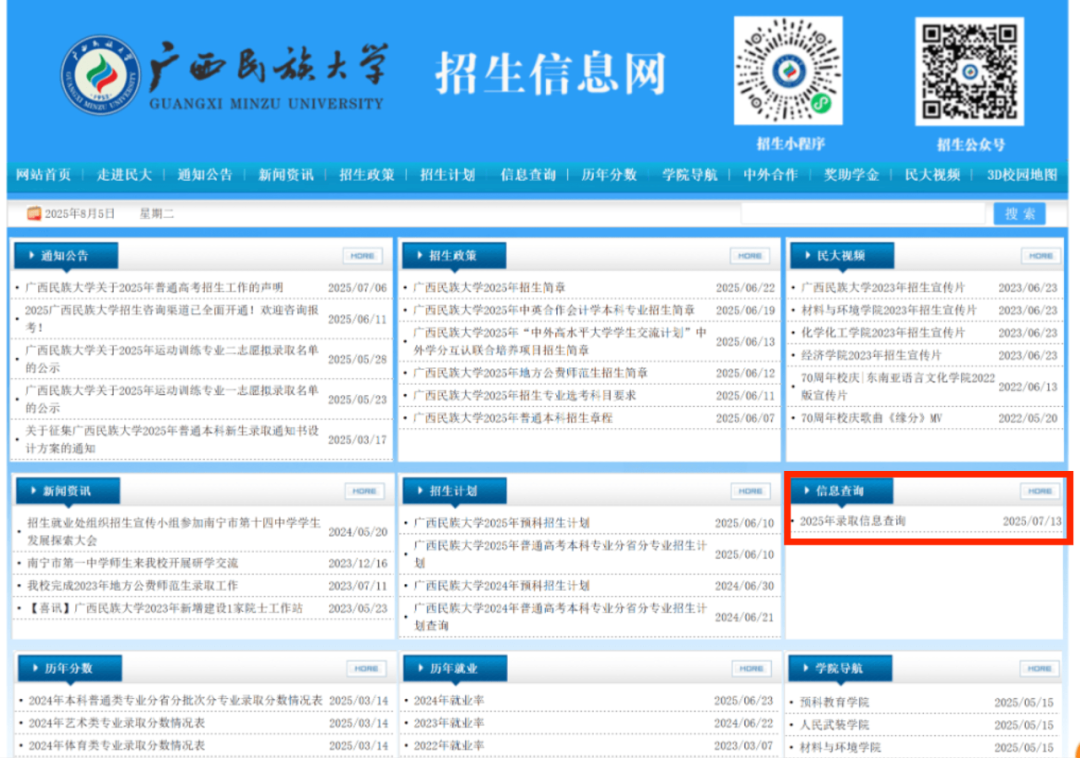Image resolution: width=1080 pixels, height=758 pixels.
Task: Click MORE in the 信息查询 panel
Action: click(x=1040, y=491)
